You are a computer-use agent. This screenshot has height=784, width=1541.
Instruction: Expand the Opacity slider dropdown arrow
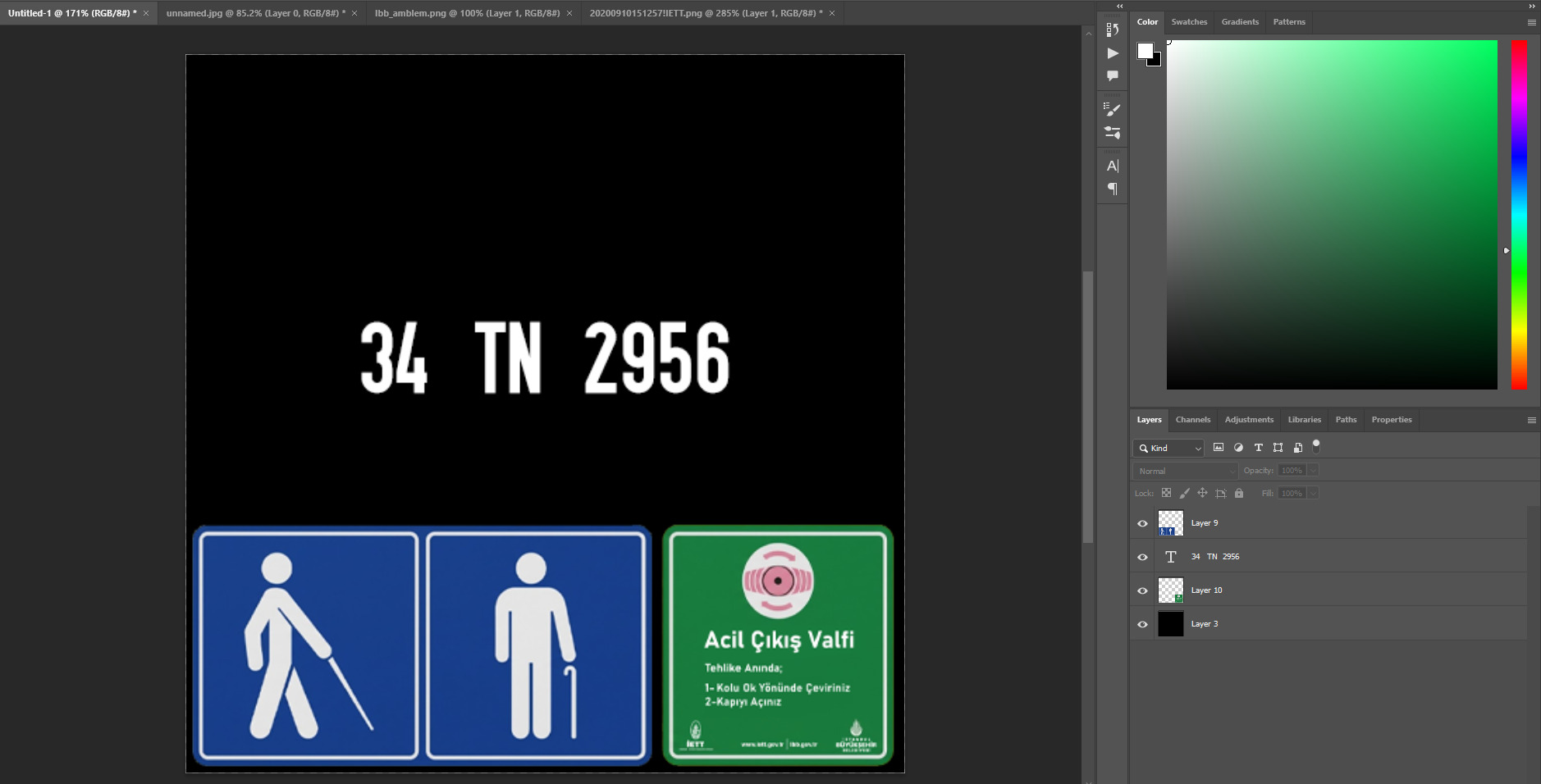click(1313, 471)
